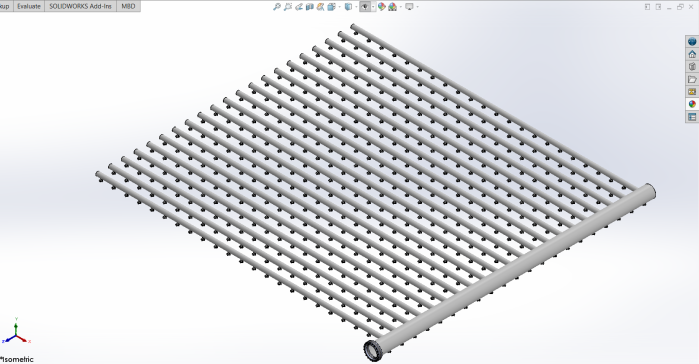This screenshot has height=364, width=699.
Task: Select the Zoom to Area tool
Action: 288,7
